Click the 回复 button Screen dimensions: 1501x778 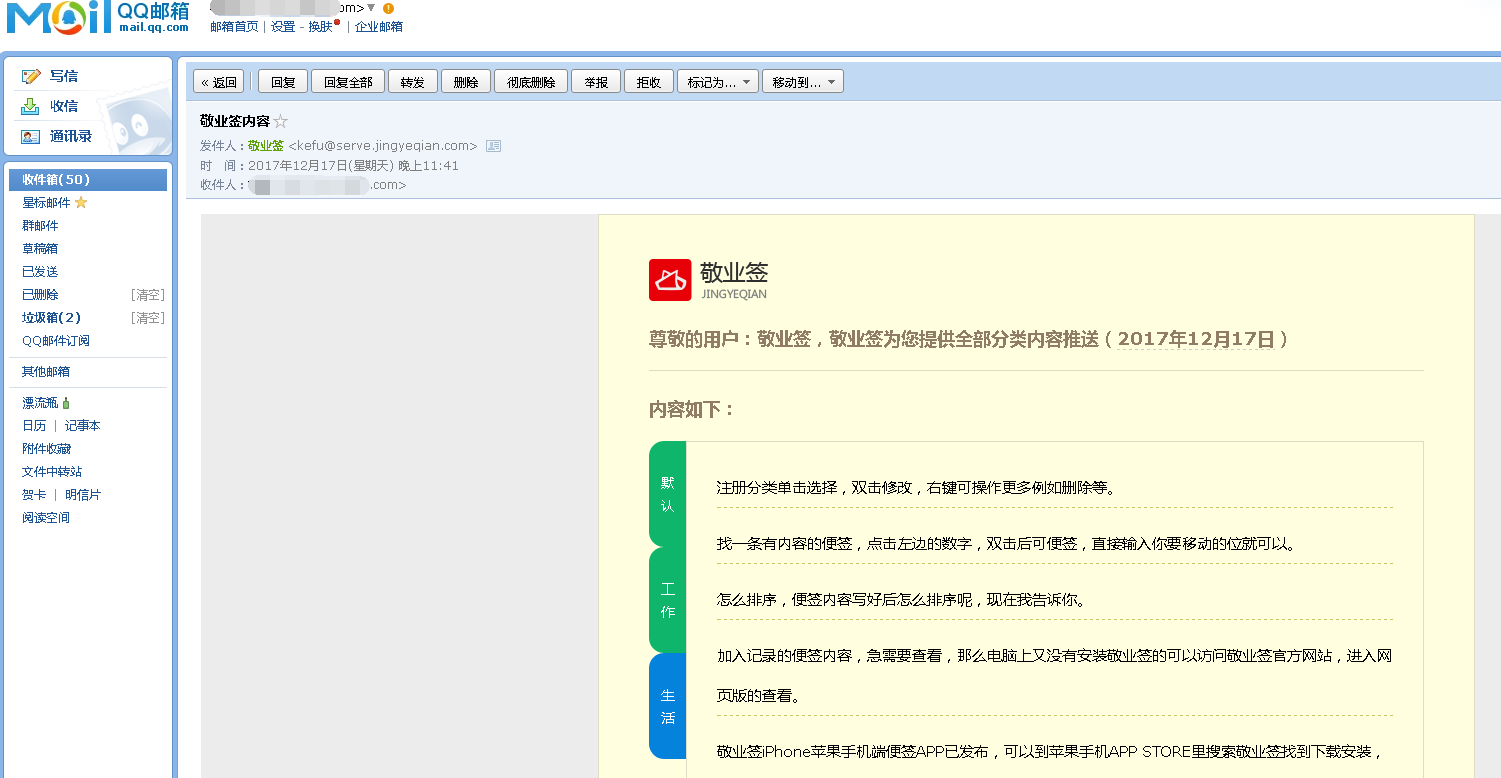[x=283, y=82]
